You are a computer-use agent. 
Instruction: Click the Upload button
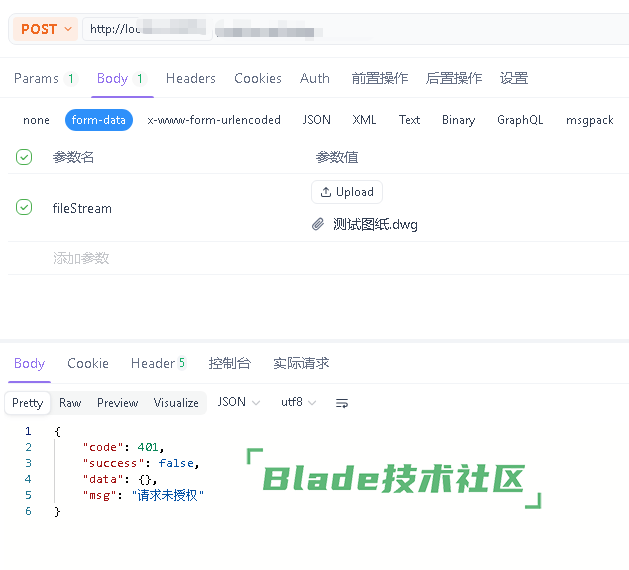coord(347,192)
